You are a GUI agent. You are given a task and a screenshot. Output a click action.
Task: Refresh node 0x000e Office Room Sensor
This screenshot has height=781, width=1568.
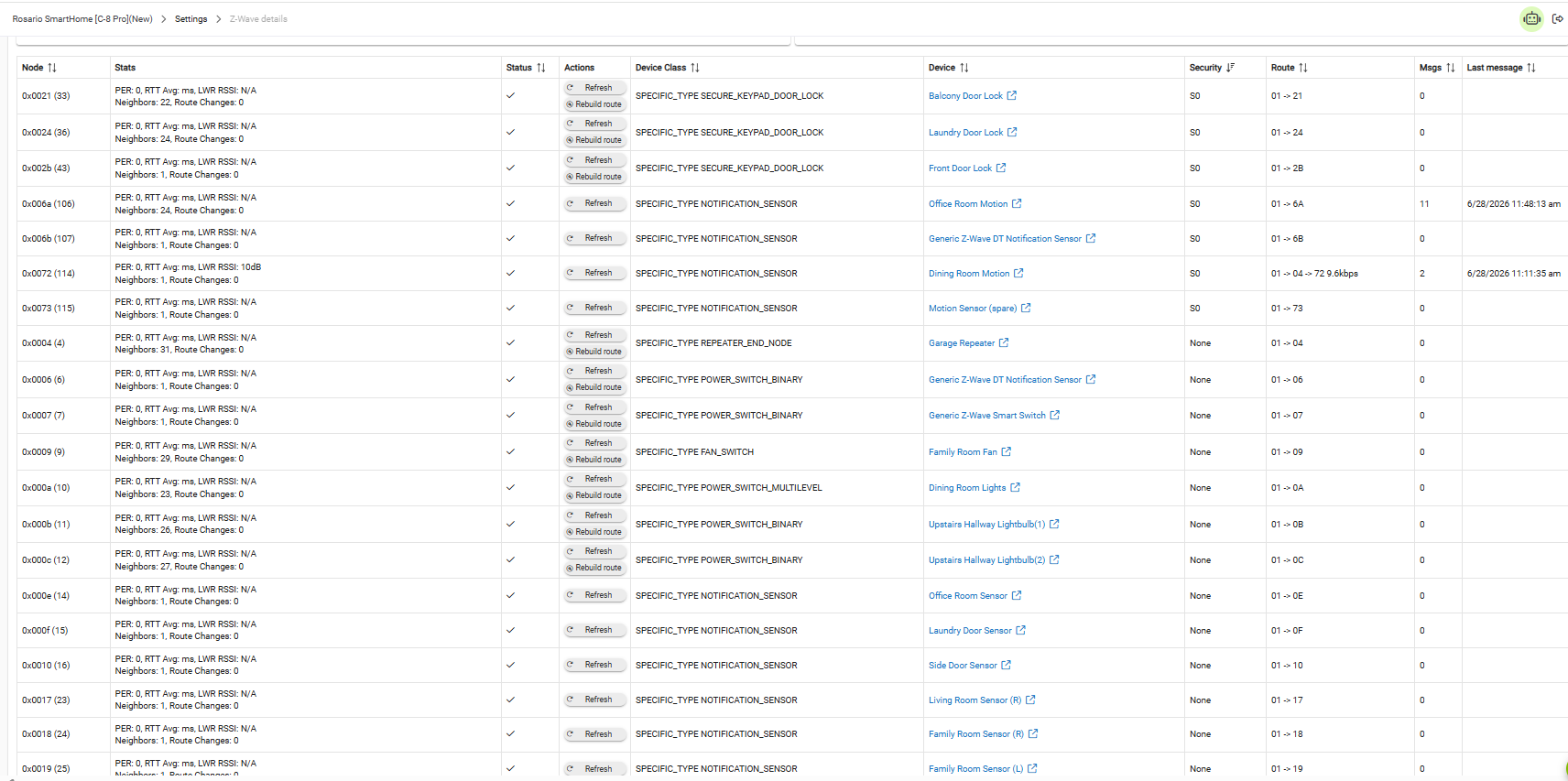595,595
